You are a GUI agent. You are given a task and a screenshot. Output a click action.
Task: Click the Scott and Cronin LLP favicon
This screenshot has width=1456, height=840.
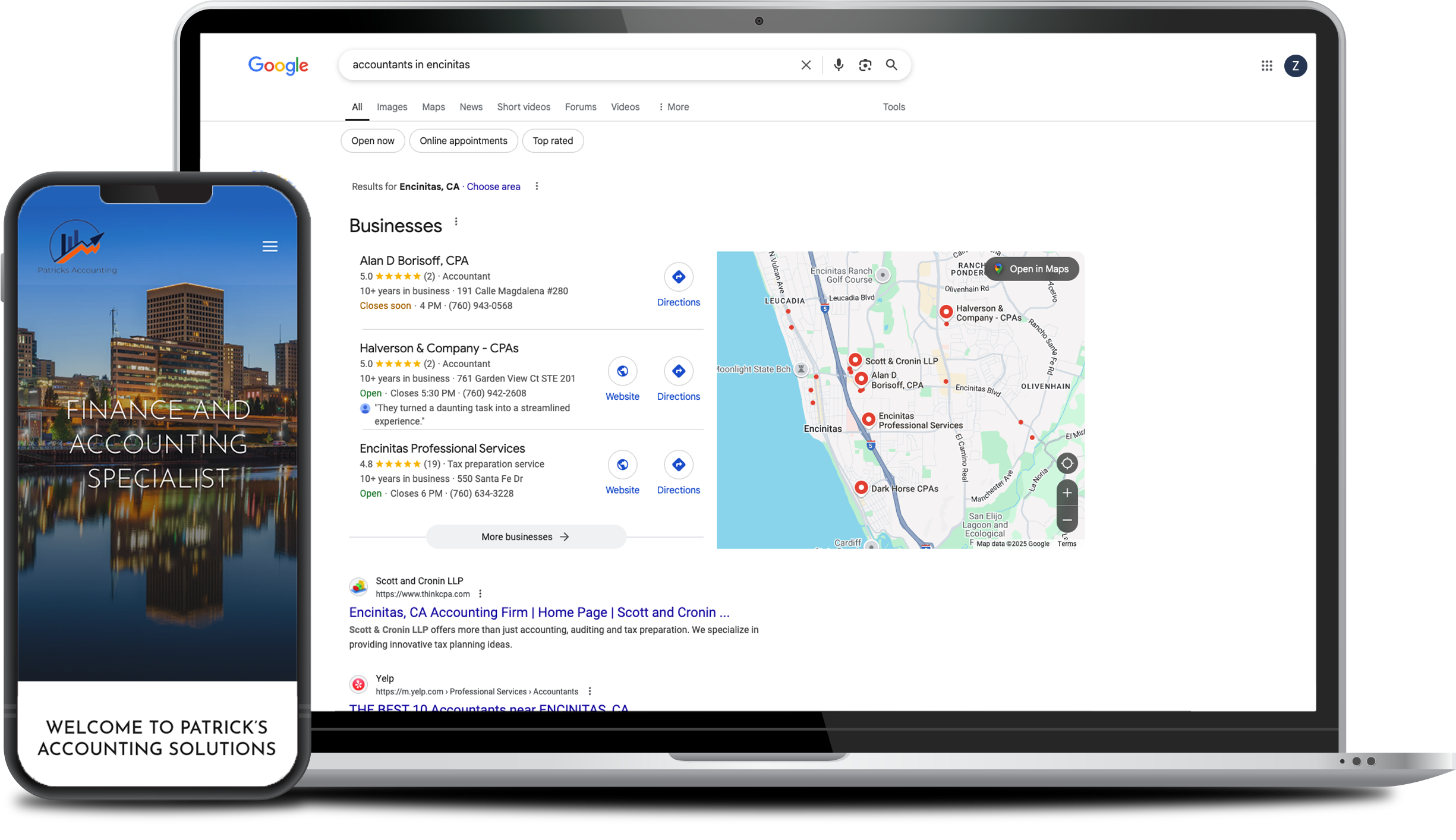point(358,587)
